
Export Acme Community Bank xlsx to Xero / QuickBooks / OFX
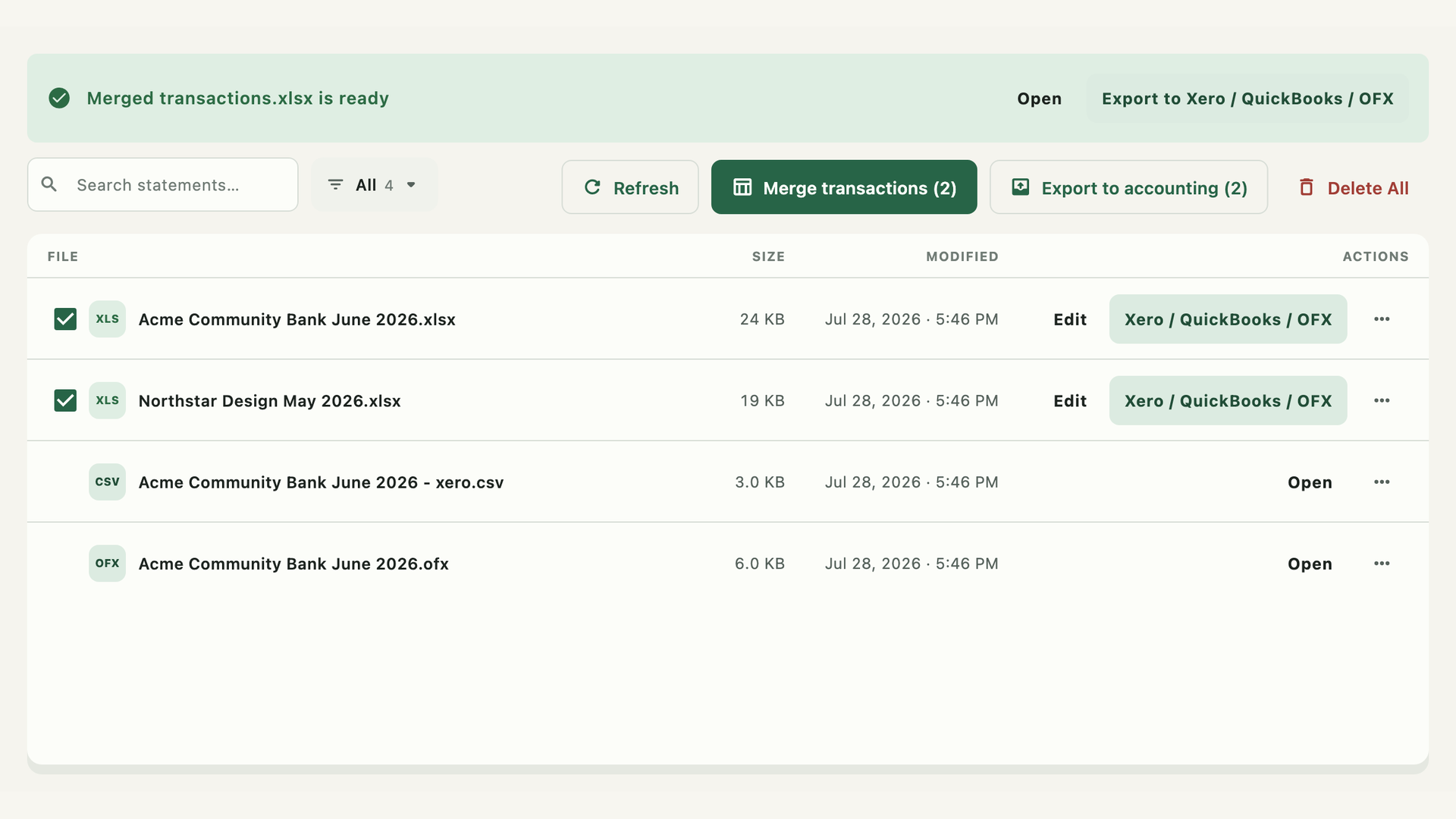click(1228, 319)
